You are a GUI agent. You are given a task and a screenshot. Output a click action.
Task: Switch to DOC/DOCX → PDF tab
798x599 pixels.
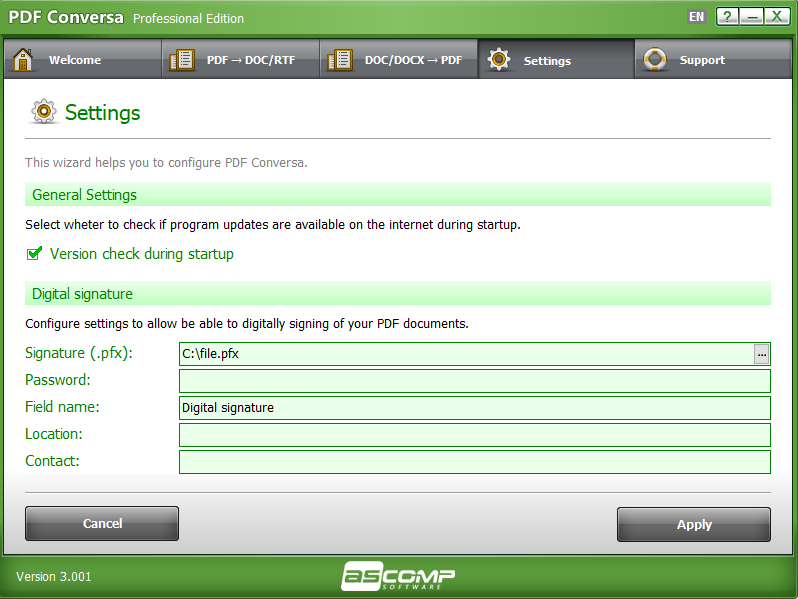coord(398,60)
